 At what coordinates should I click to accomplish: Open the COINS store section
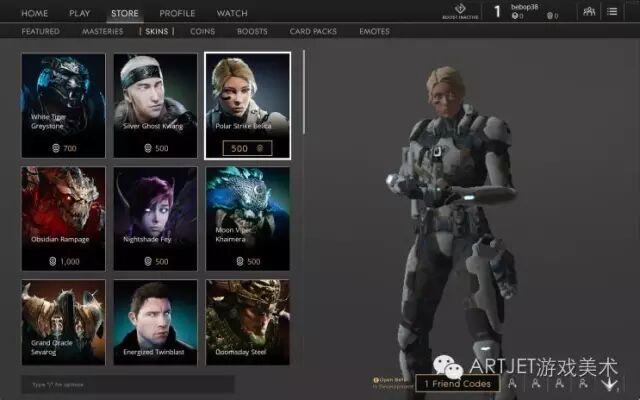202,31
